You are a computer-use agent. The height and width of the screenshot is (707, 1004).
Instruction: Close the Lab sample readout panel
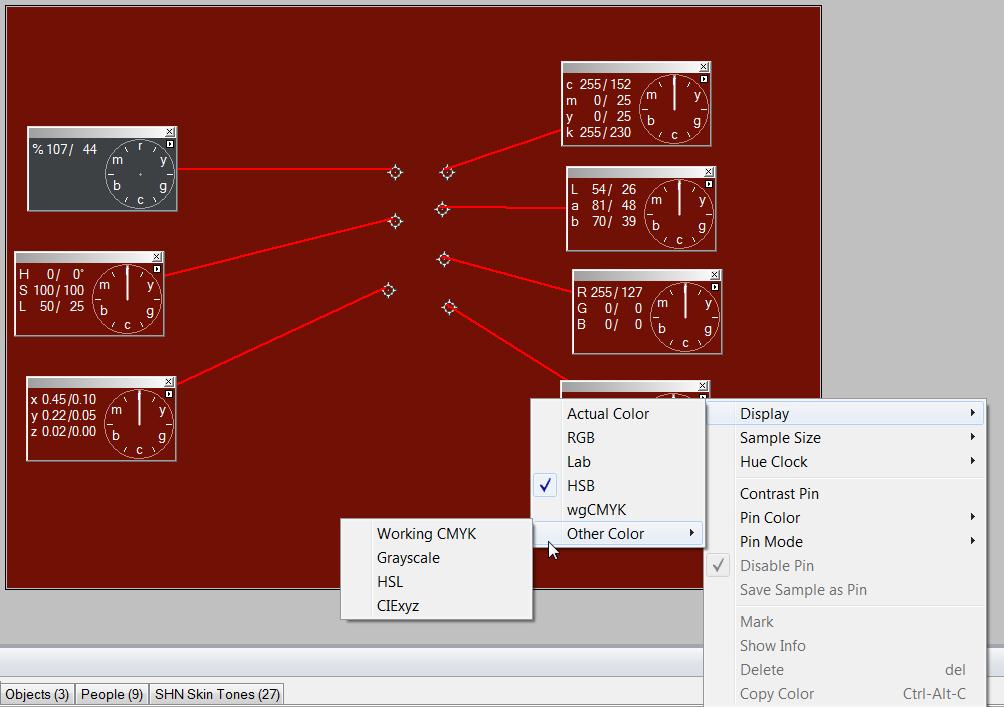coord(709,172)
